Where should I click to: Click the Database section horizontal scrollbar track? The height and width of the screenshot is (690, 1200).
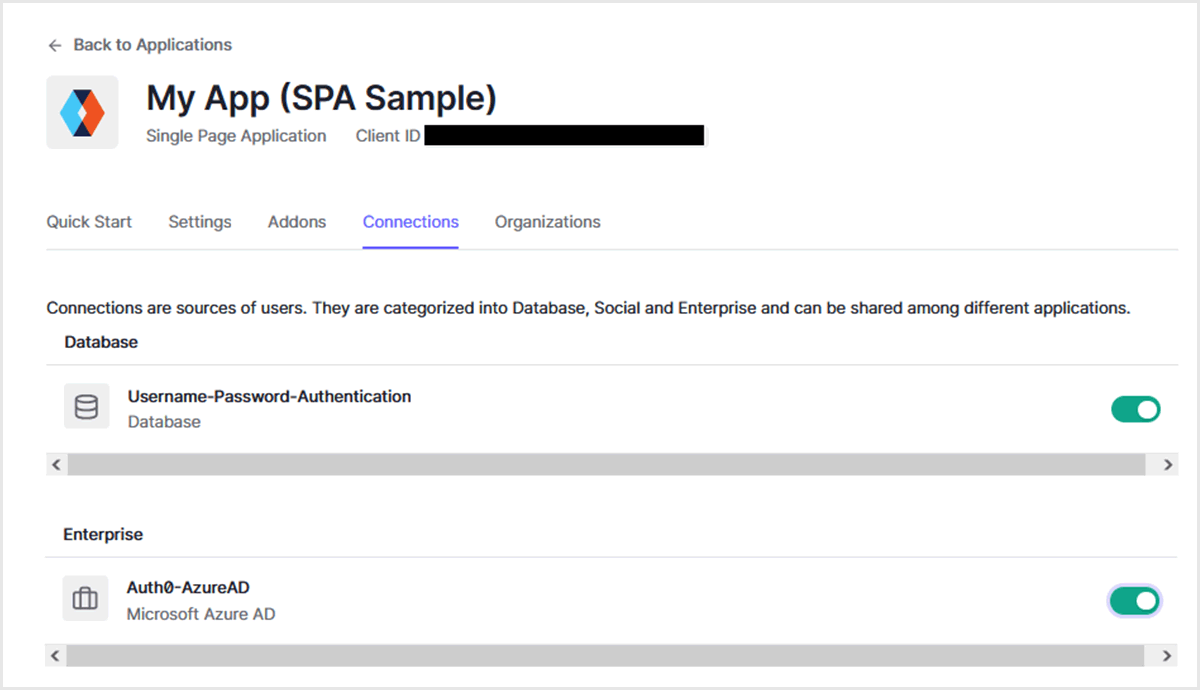pos(606,464)
